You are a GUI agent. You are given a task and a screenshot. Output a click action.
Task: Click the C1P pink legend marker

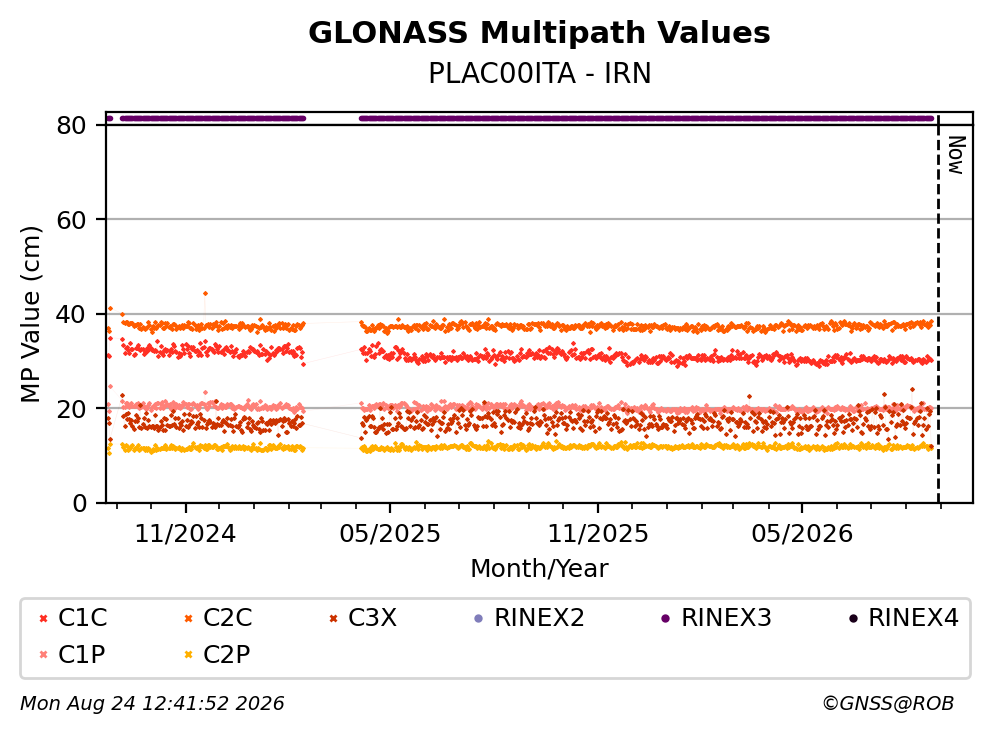[43, 655]
